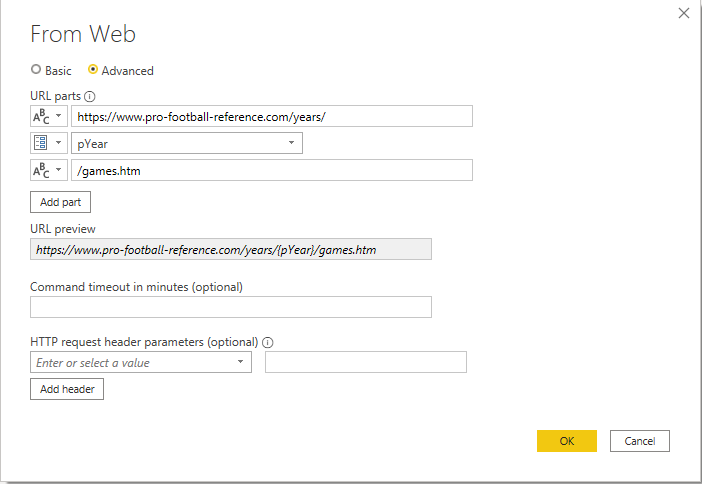Select the Basic radio option
Image resolution: width=702 pixels, height=484 pixels.
pyautogui.click(x=36, y=70)
